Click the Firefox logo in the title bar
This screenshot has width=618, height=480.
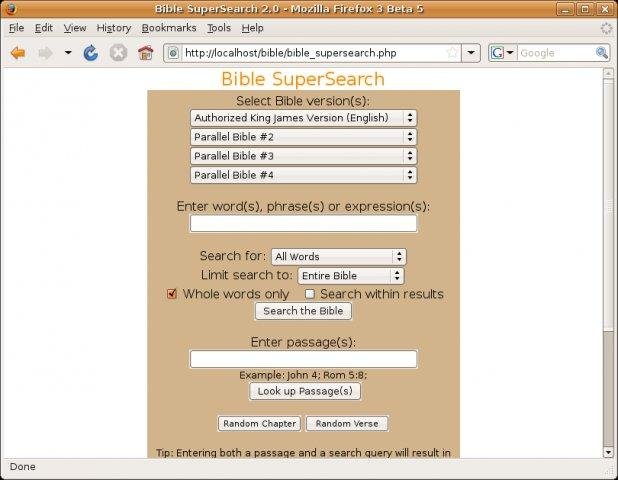point(11,9)
